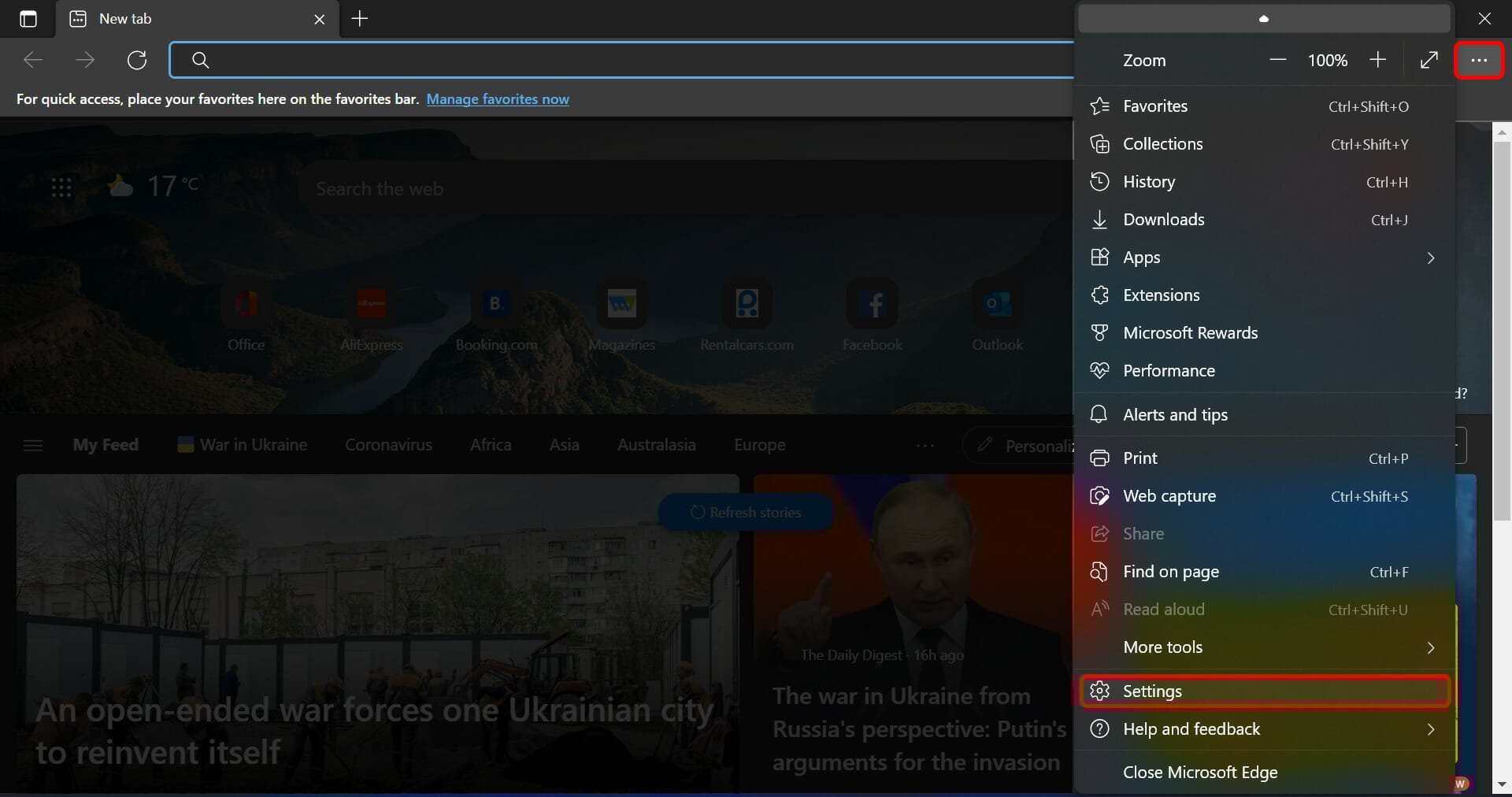Click the Personalize button
Image resolution: width=1512 pixels, height=797 pixels.
pyautogui.click(x=1019, y=446)
